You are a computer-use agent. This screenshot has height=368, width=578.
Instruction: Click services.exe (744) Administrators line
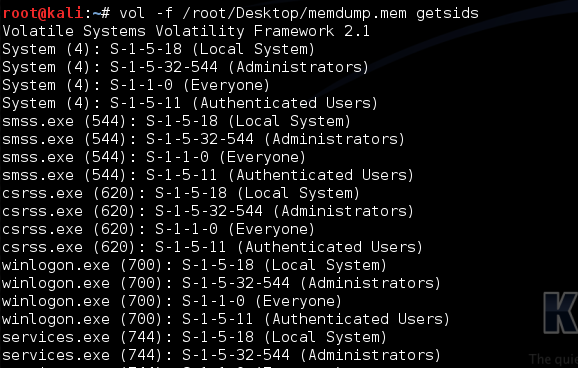222,355
